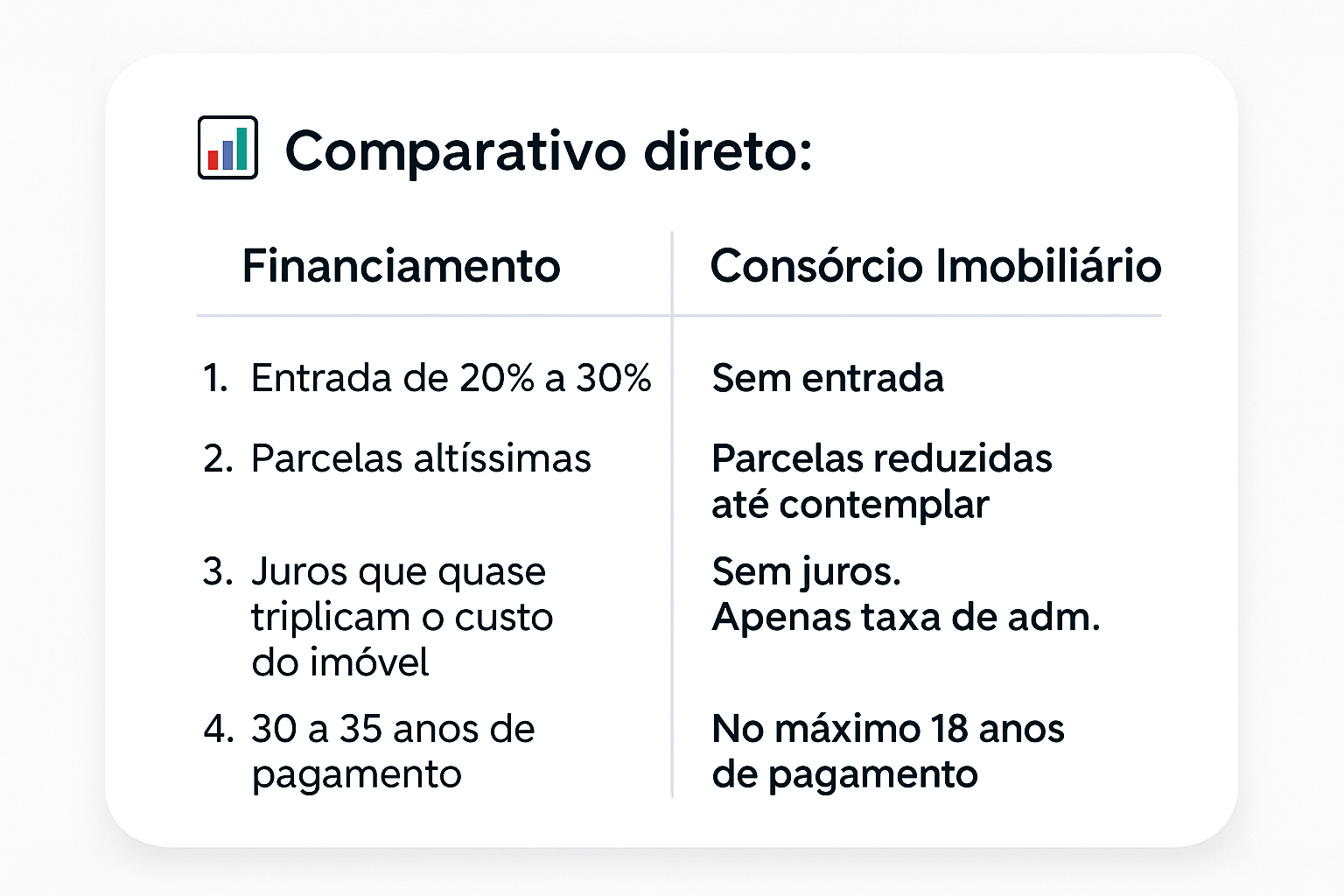Click the green bar in chart icon
The width and height of the screenshot is (1344, 896).
click(x=242, y=148)
